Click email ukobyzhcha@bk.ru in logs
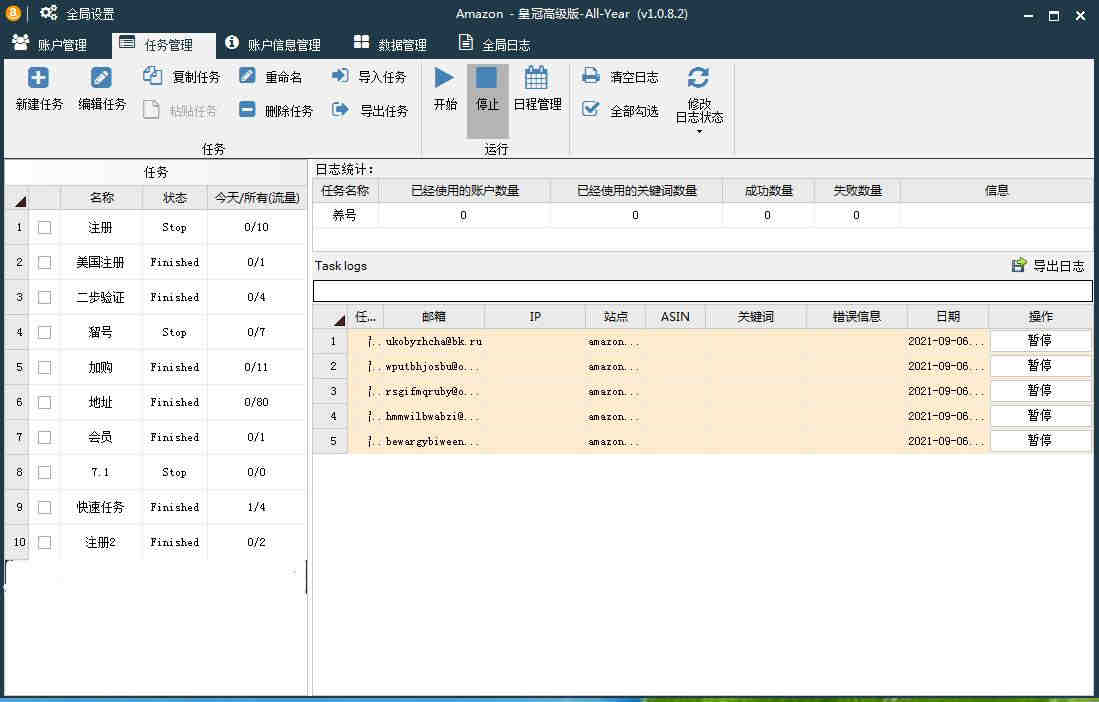The height and width of the screenshot is (702, 1099). pos(434,341)
